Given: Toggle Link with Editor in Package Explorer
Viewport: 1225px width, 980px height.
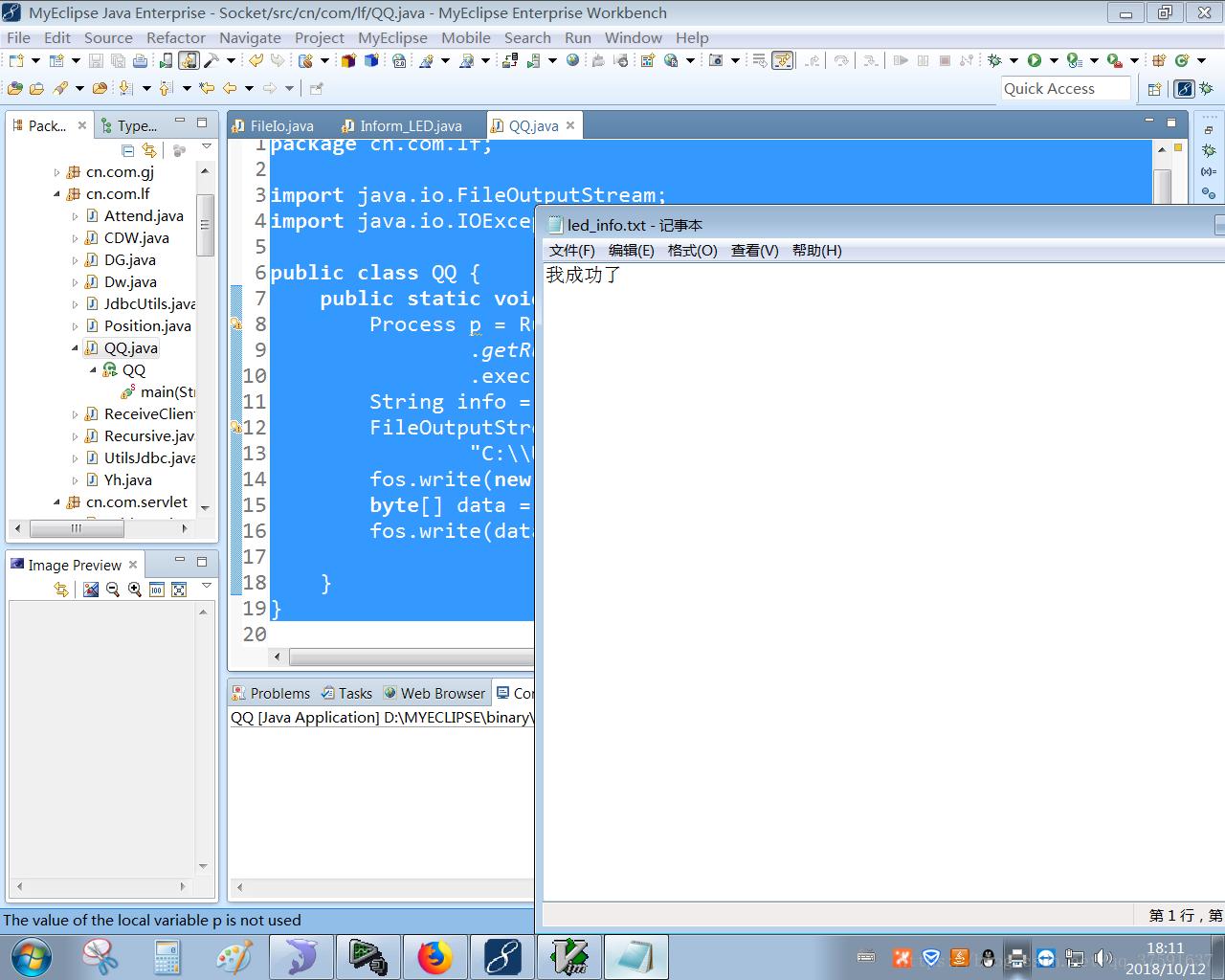Looking at the screenshot, I should pos(149,150).
